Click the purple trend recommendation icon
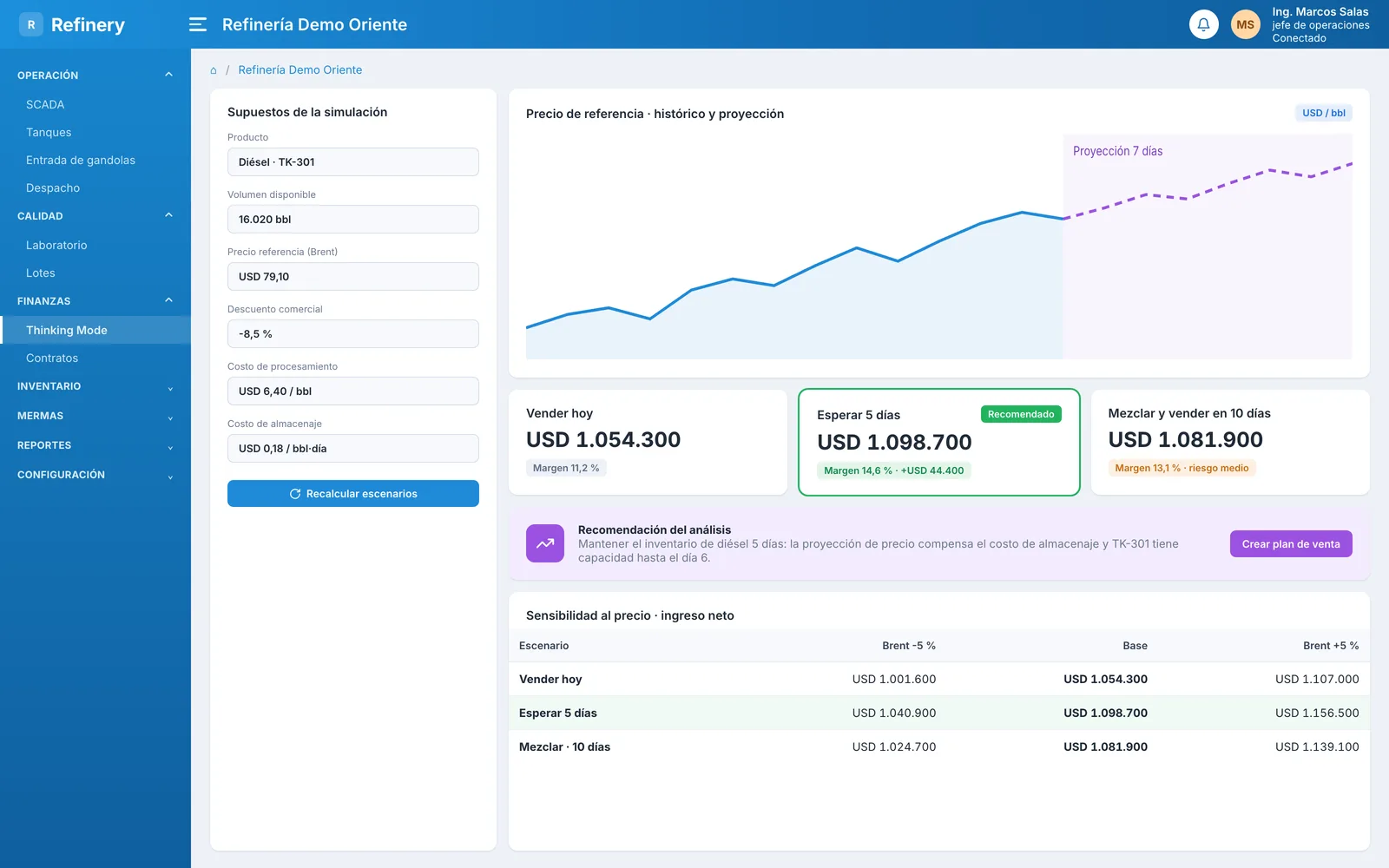The height and width of the screenshot is (868, 1389). click(545, 543)
